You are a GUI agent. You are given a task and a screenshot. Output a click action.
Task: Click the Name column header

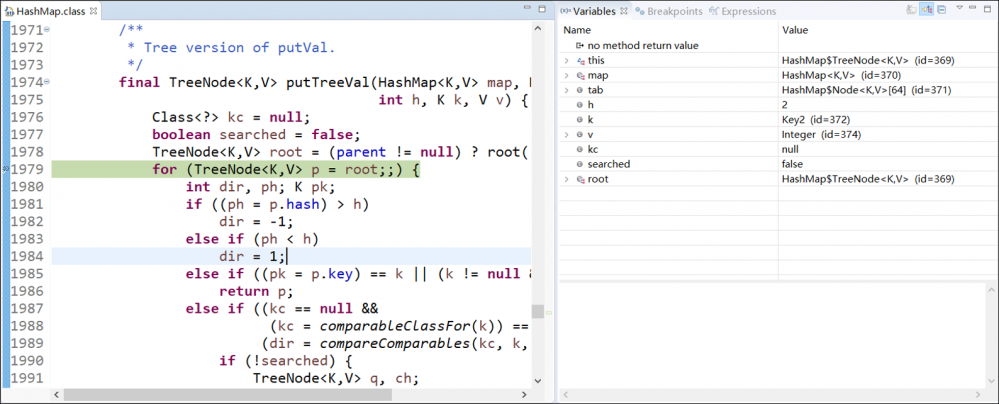(x=668, y=30)
